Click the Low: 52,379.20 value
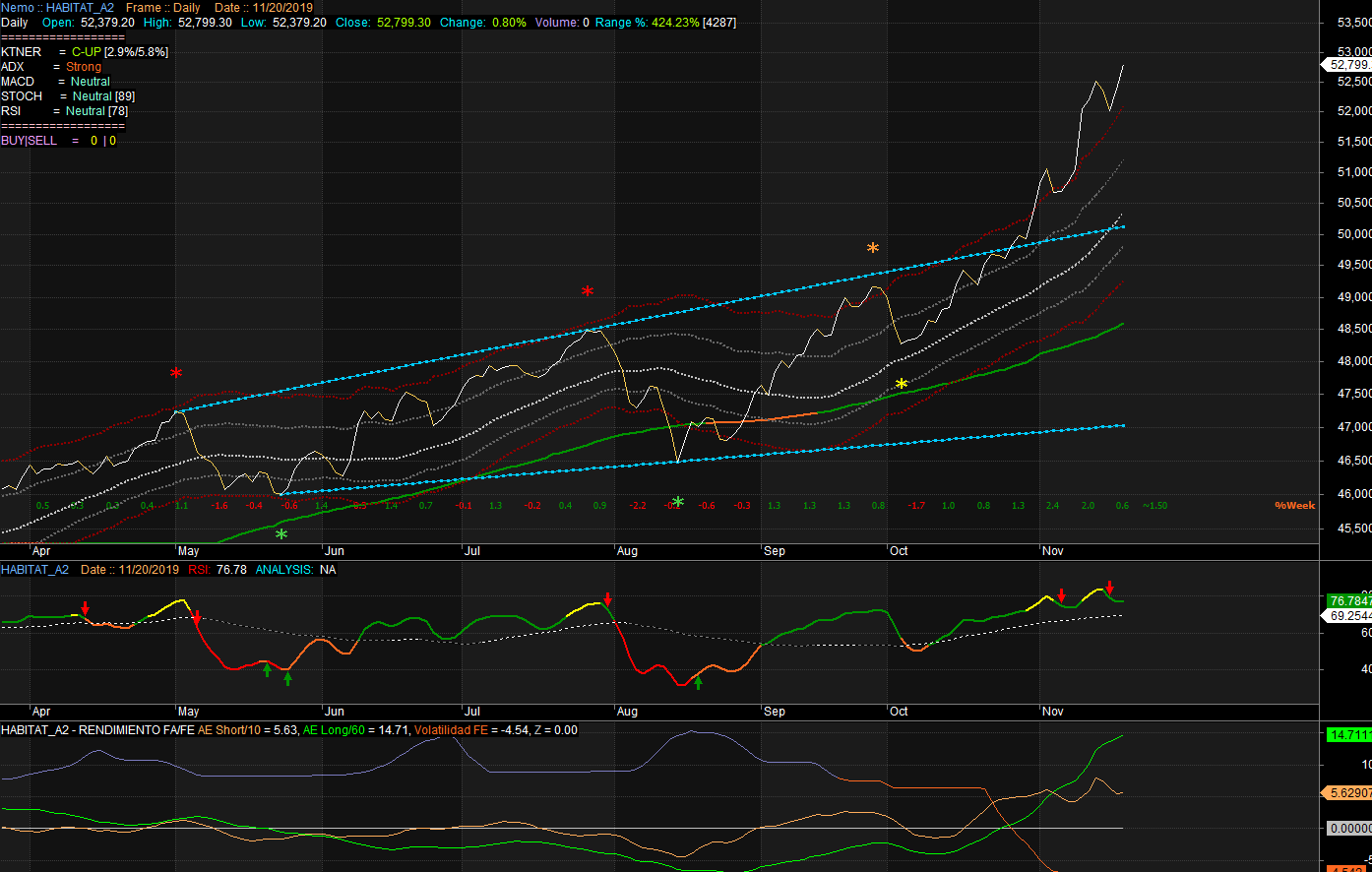The width and height of the screenshot is (1372, 872). click(x=283, y=22)
